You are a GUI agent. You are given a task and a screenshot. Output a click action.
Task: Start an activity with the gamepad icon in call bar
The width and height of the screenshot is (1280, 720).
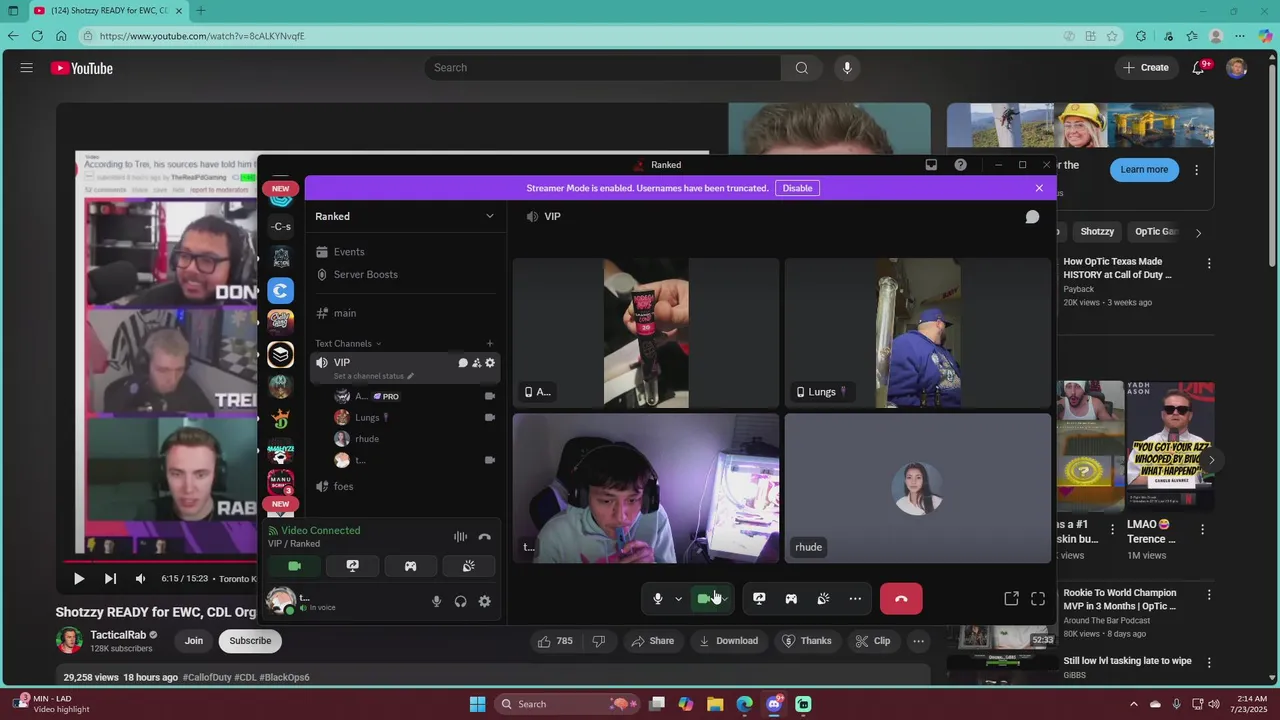791,599
